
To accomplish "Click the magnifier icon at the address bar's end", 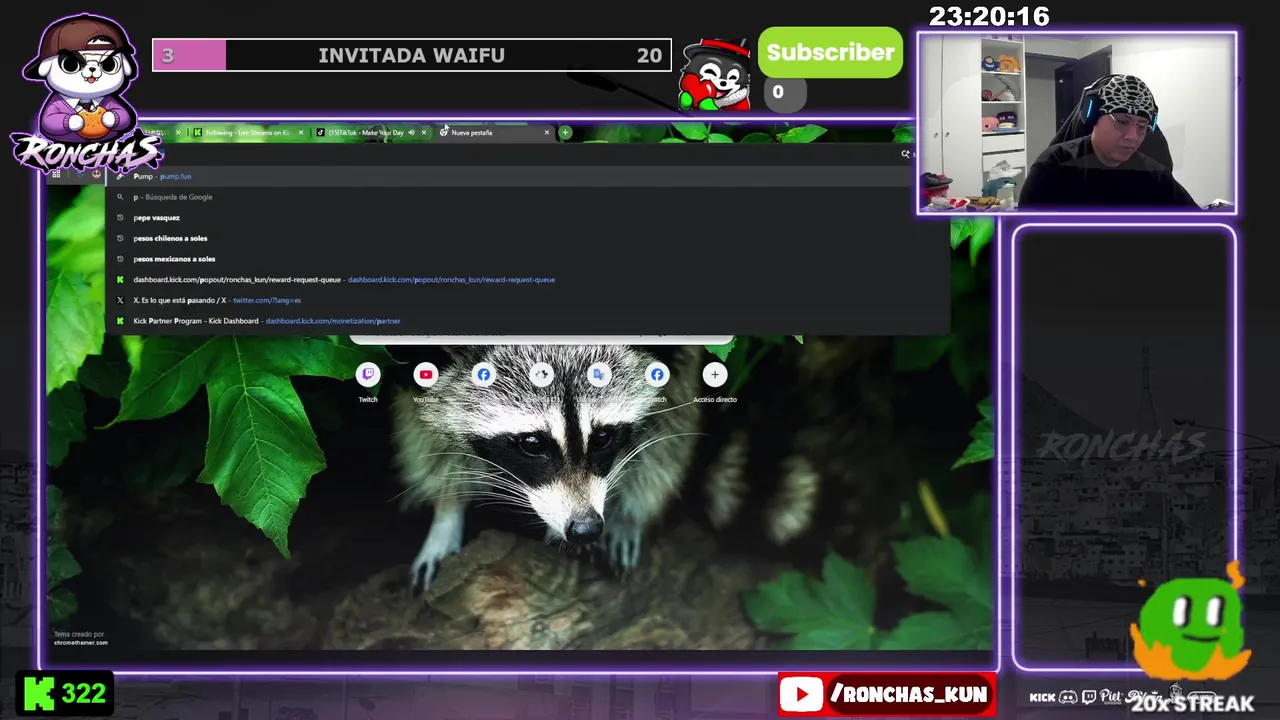I will point(906,154).
